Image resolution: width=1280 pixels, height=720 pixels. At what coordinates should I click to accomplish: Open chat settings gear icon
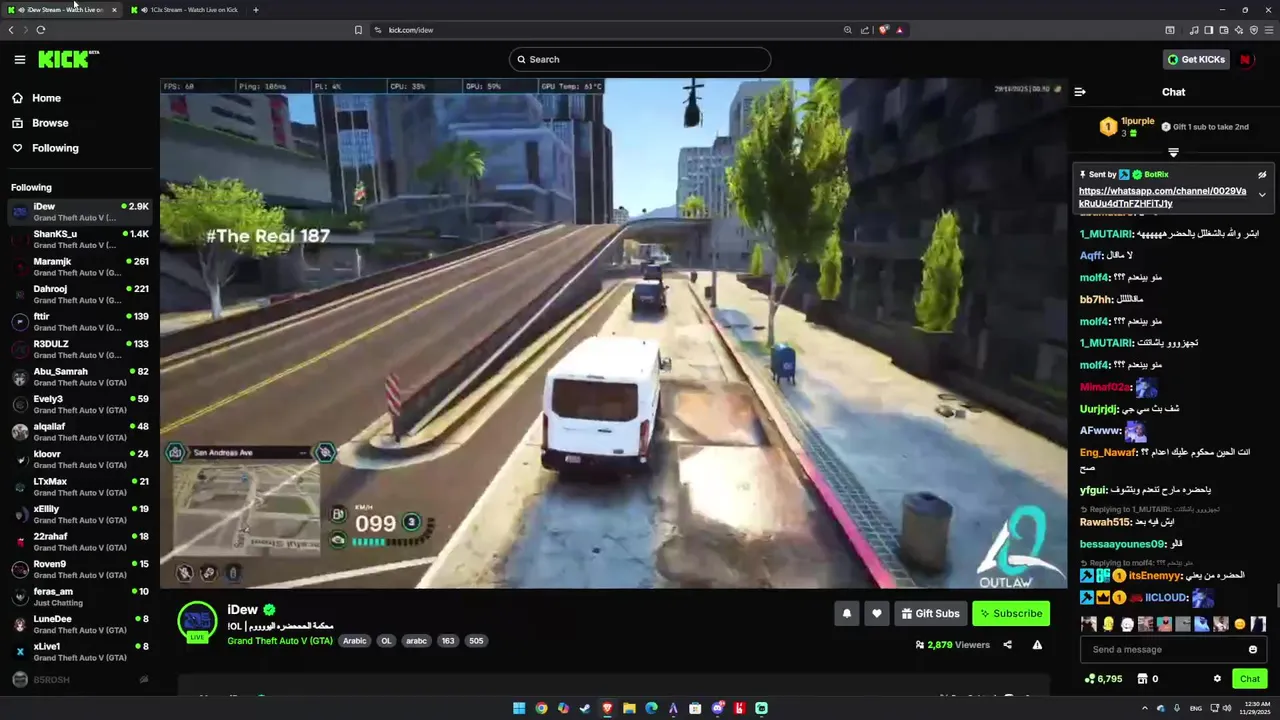pos(1217,679)
